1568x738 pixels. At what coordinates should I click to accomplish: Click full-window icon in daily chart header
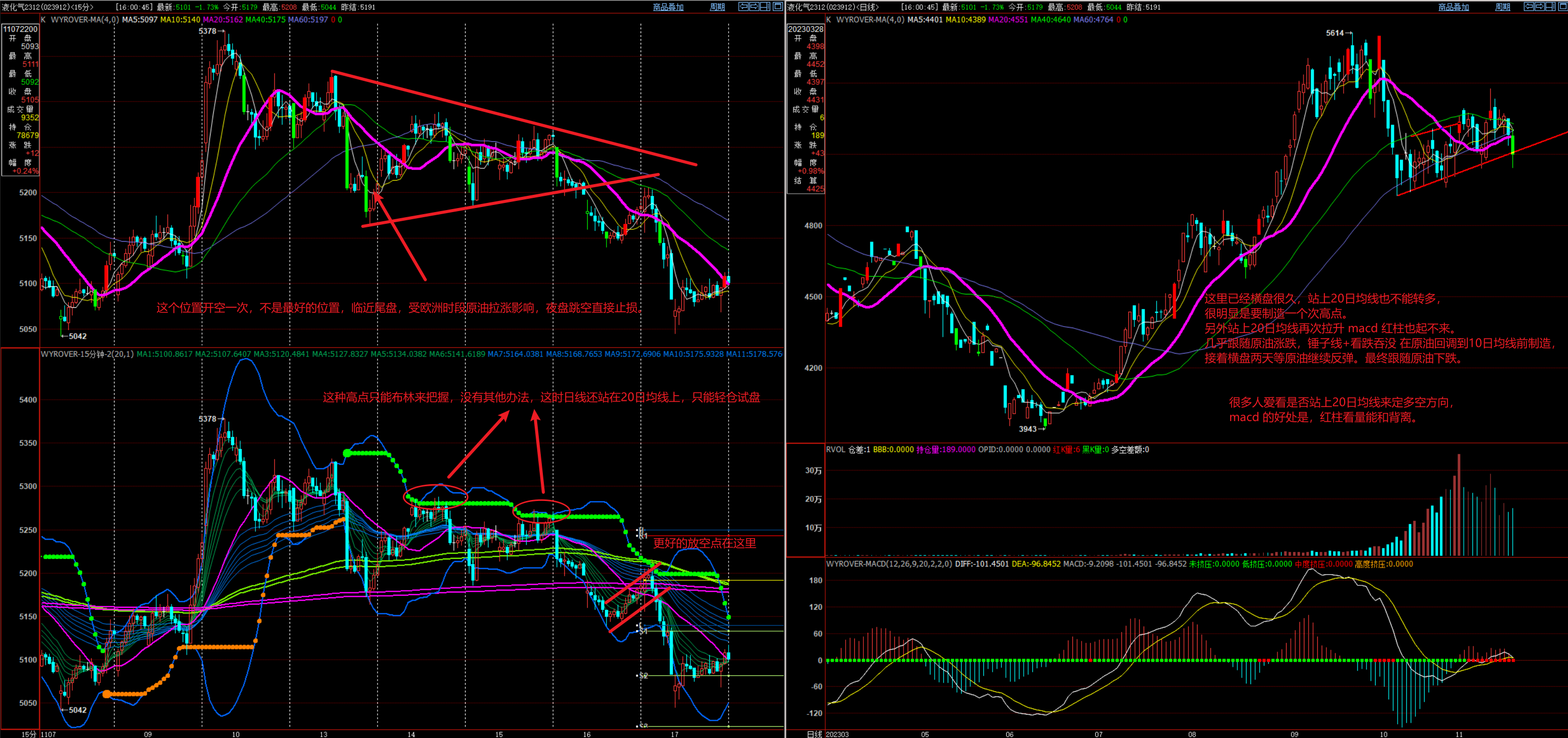click(x=1562, y=7)
